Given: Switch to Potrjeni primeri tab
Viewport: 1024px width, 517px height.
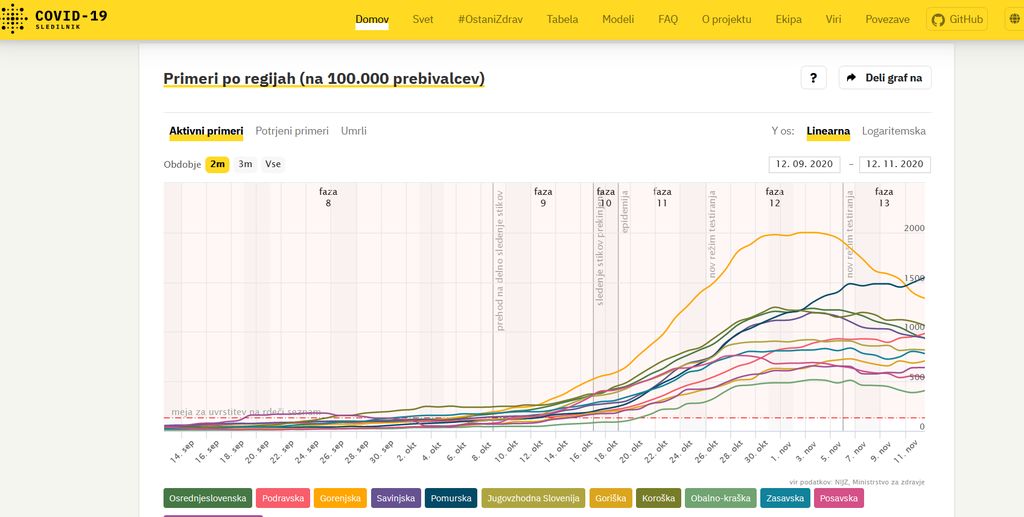Looking at the screenshot, I should coord(291,131).
